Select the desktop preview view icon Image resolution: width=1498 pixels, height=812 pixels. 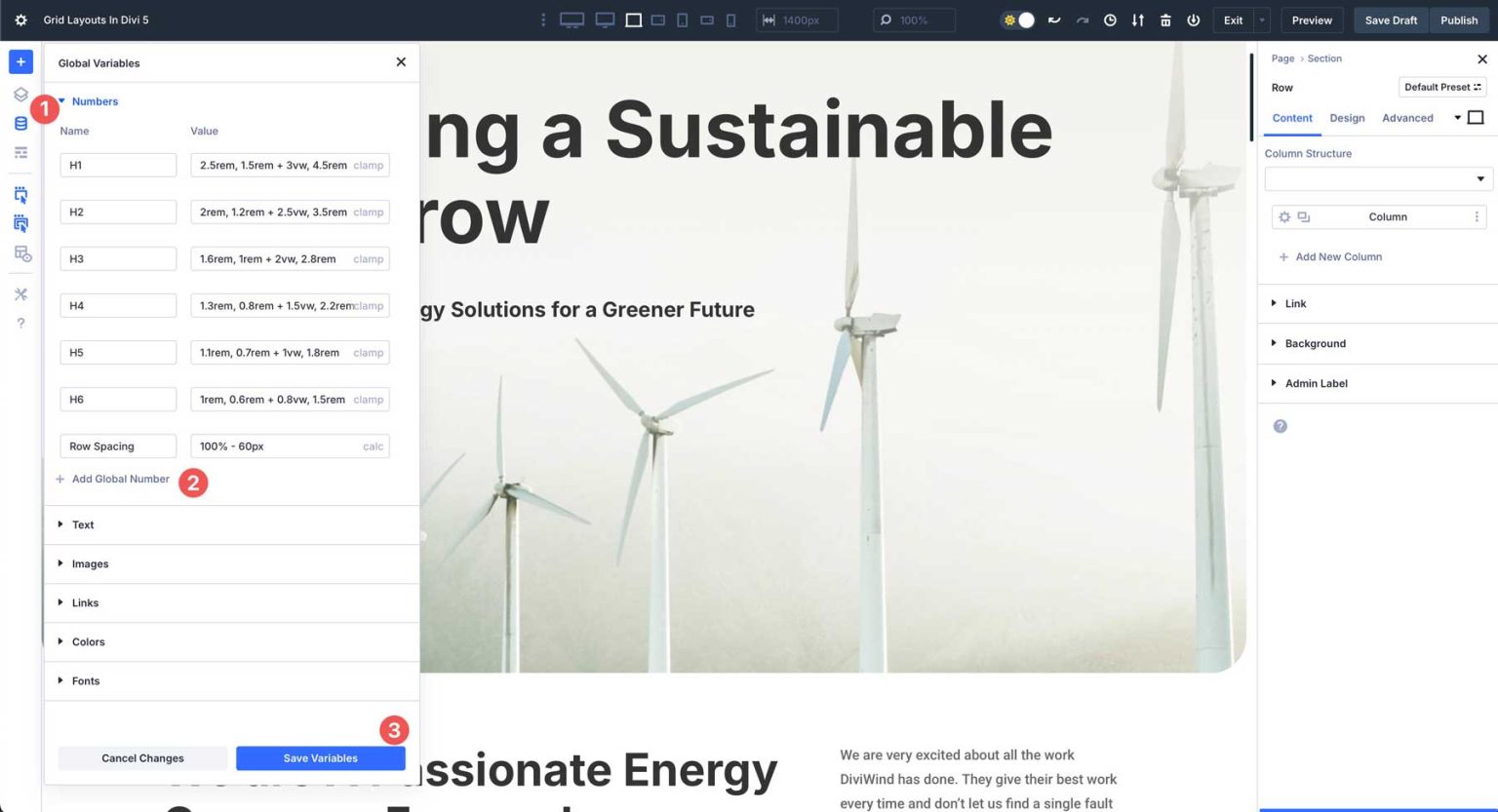pyautogui.click(x=572, y=19)
